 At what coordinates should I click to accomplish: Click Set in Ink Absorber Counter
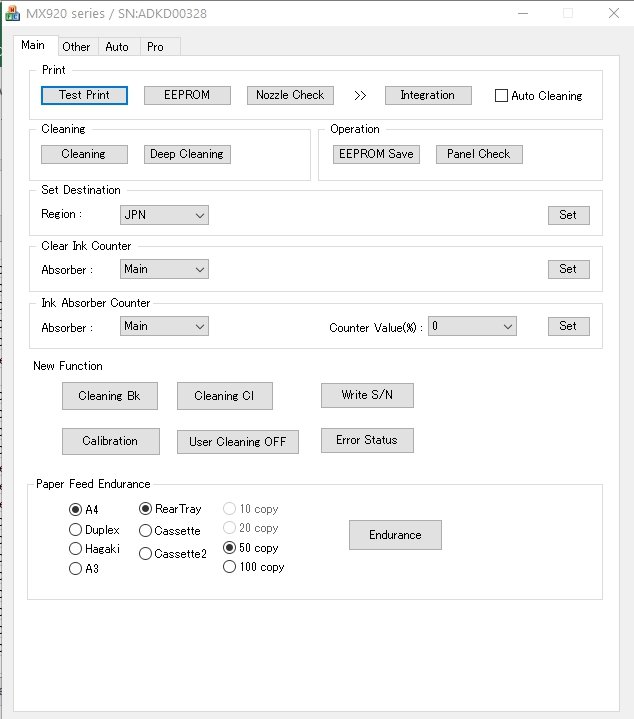(x=568, y=326)
